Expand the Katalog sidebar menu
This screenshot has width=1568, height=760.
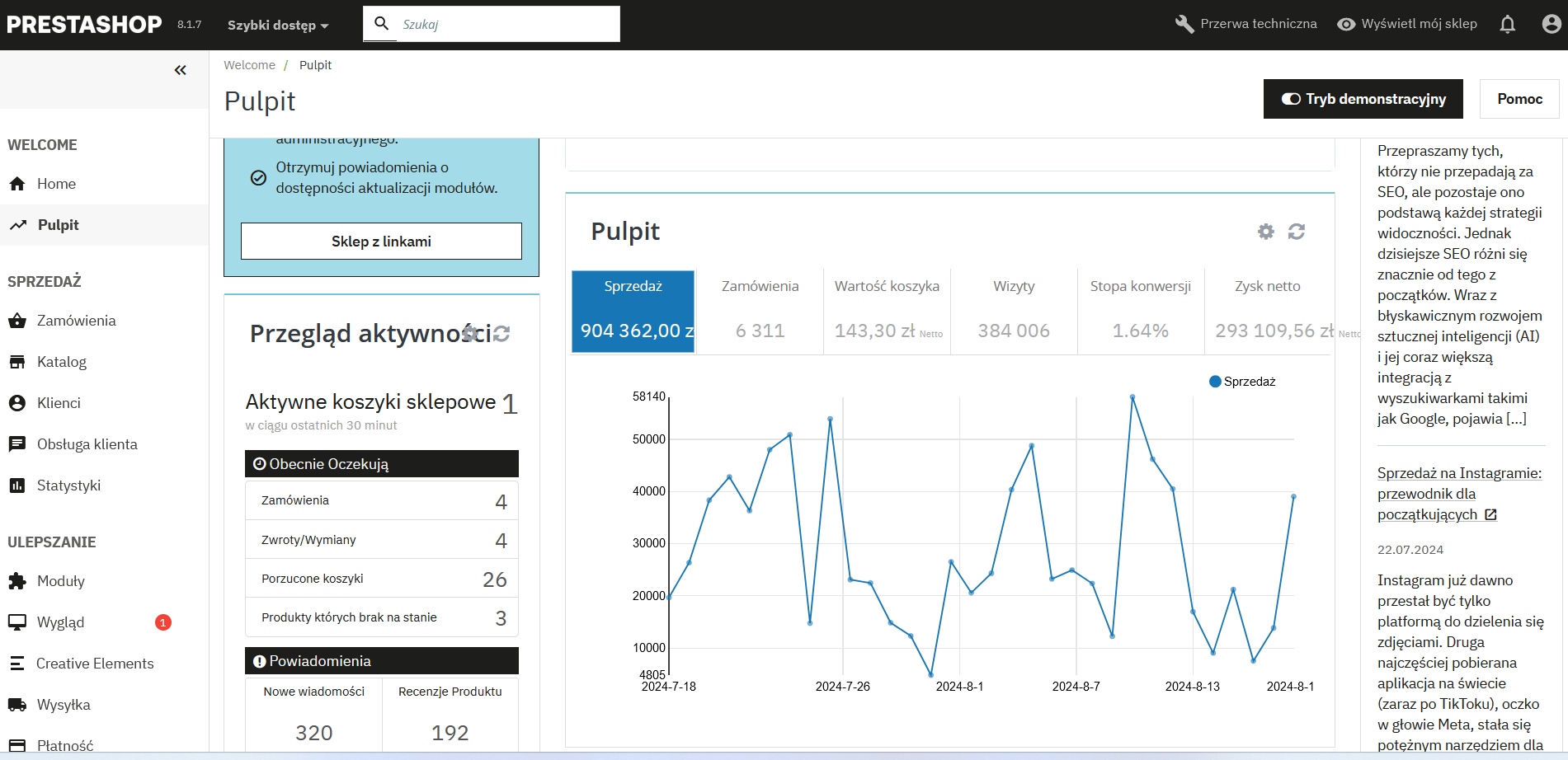[x=62, y=362]
